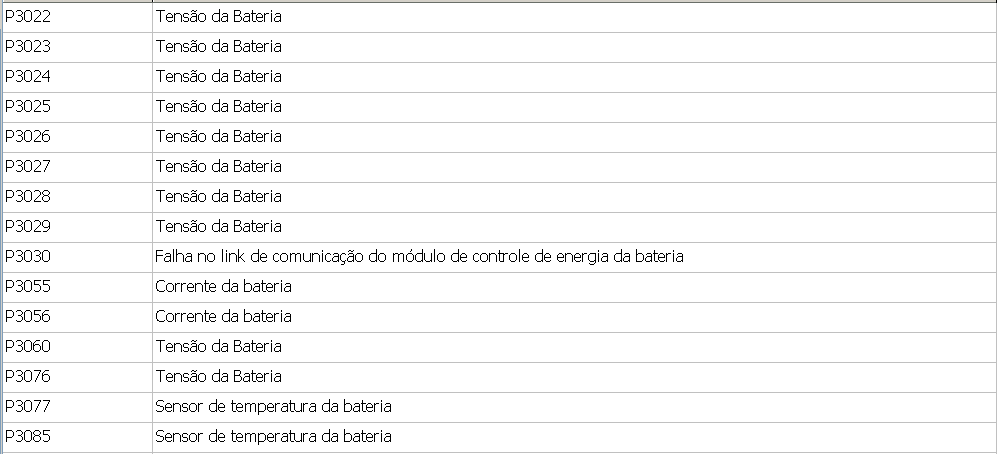Click 'Corrente da bateria' description for P3055

click(x=223, y=287)
